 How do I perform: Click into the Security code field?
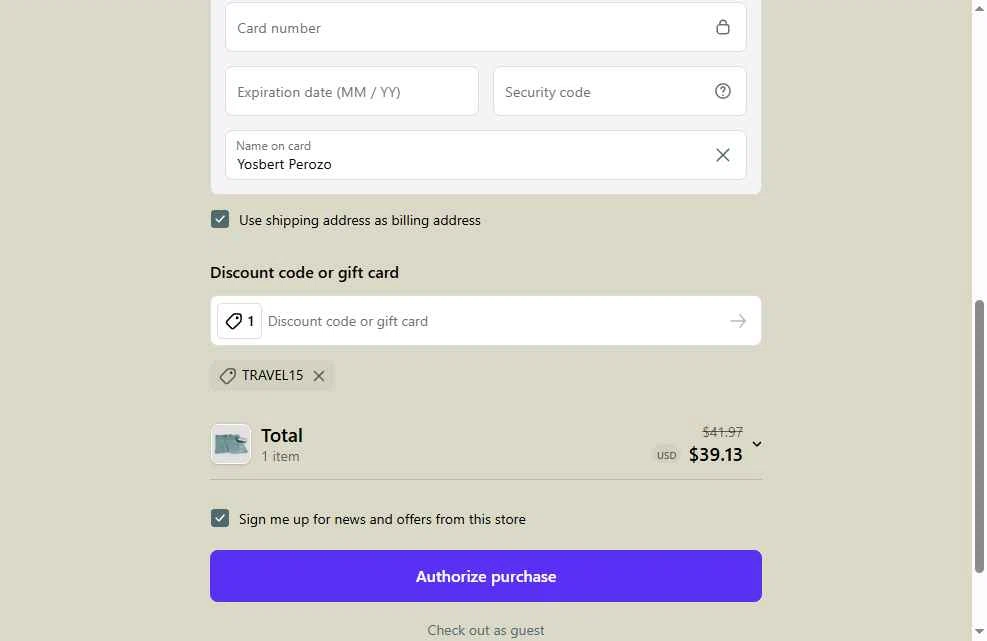(600, 92)
